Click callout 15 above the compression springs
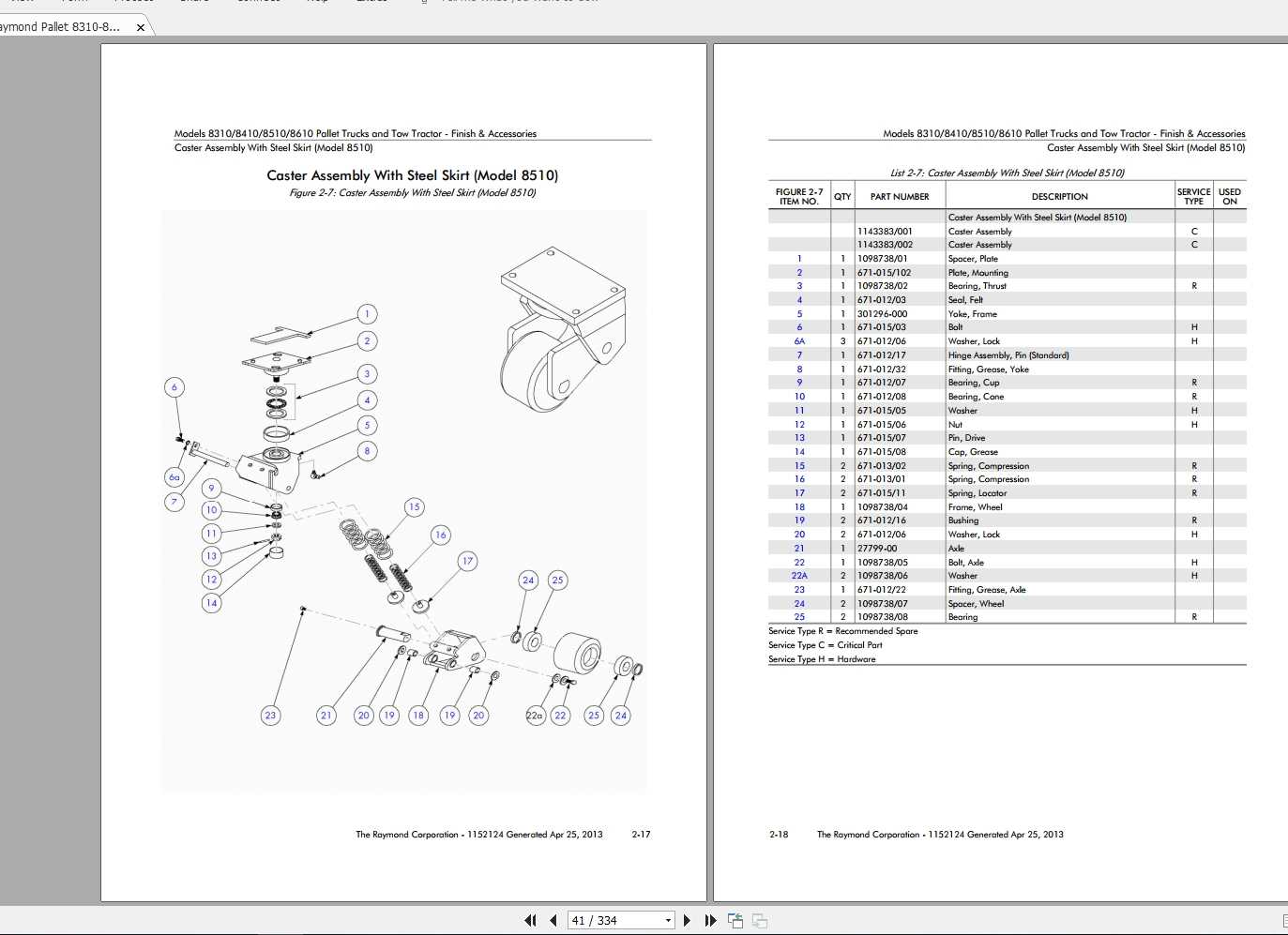Image resolution: width=1288 pixels, height=935 pixels. tap(414, 507)
